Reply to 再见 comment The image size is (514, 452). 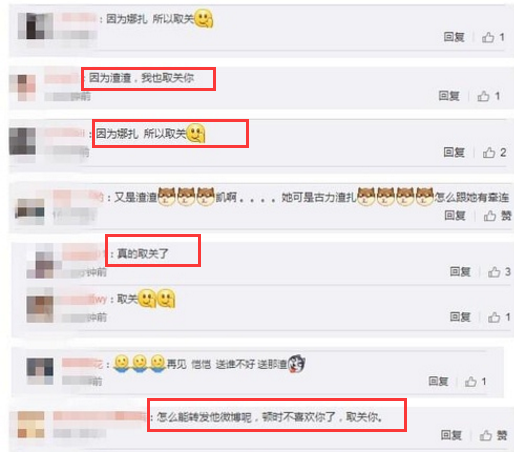[x=438, y=381]
